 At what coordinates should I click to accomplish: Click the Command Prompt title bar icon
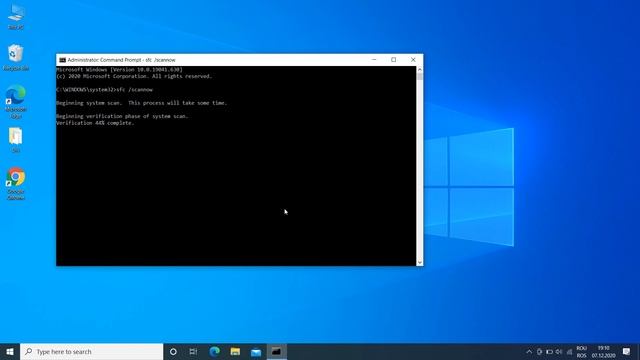click(x=62, y=60)
